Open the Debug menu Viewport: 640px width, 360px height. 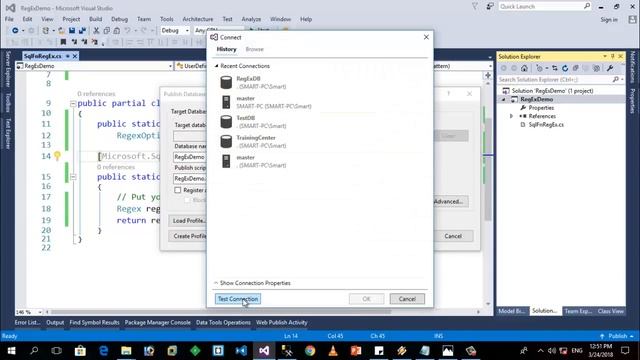click(119, 19)
